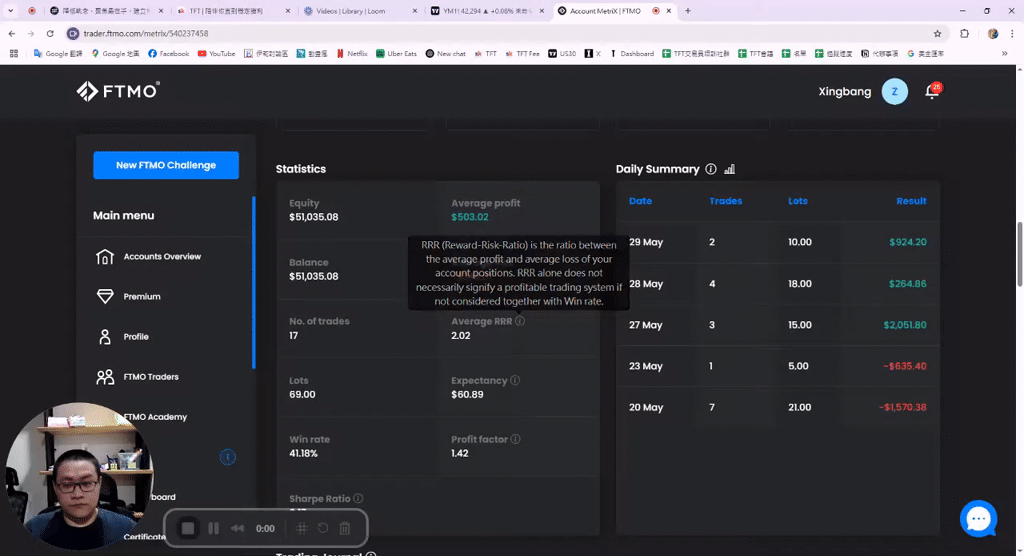Stop the Loom recording
Viewport: 1024px width, 556px height.
(x=188, y=528)
